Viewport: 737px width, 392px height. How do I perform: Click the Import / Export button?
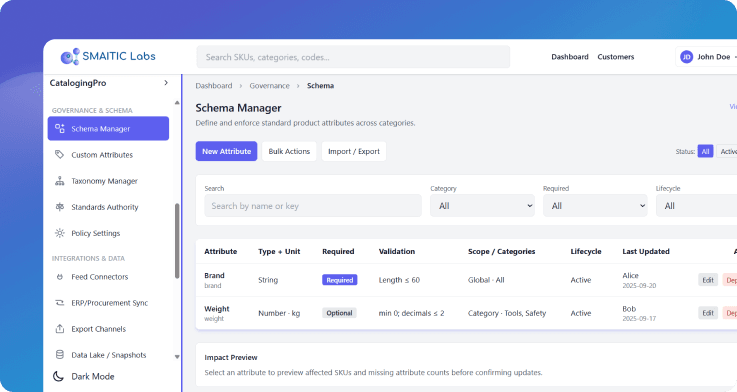pyautogui.click(x=354, y=151)
